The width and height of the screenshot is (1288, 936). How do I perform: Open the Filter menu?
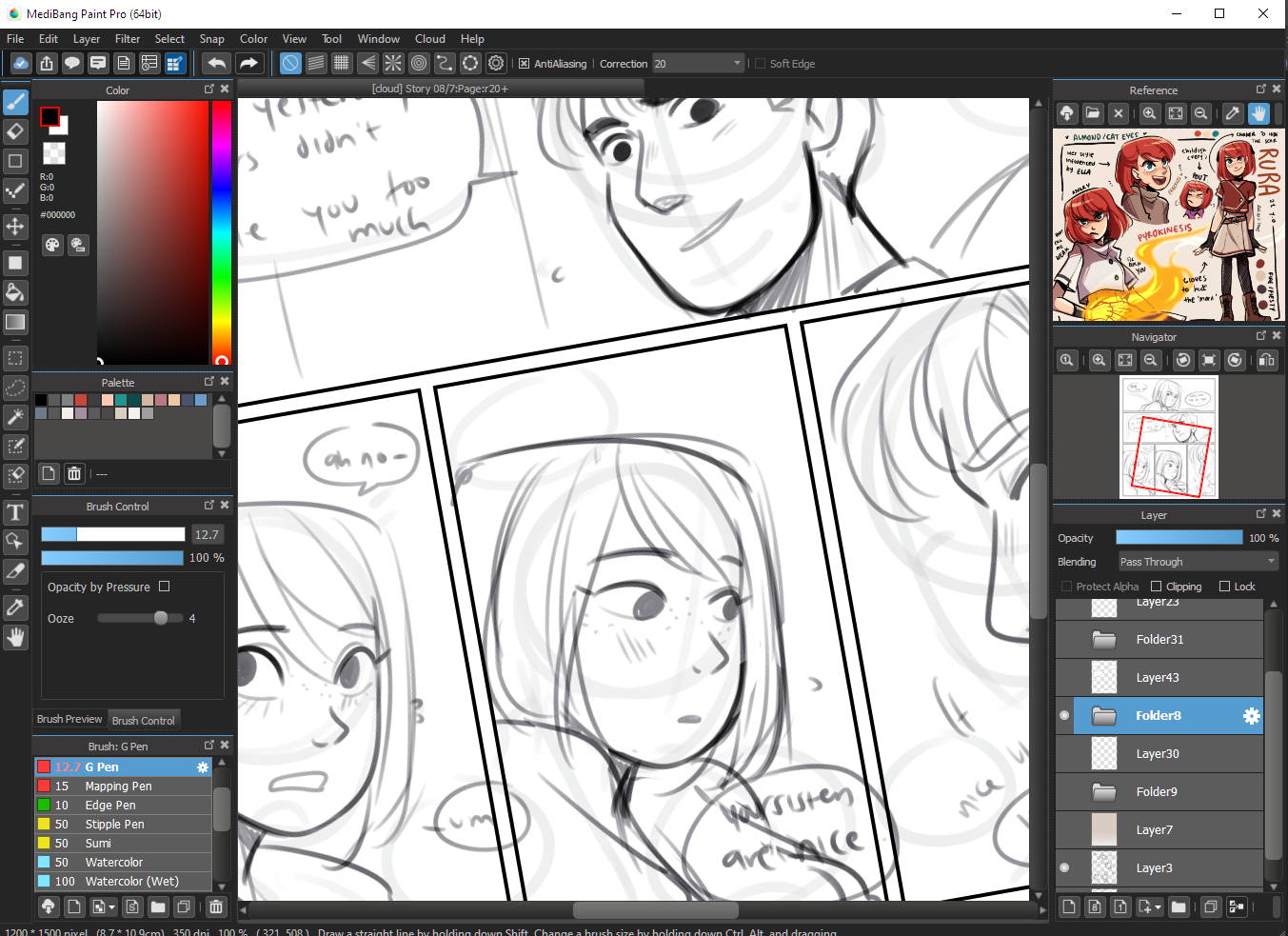[x=128, y=39]
